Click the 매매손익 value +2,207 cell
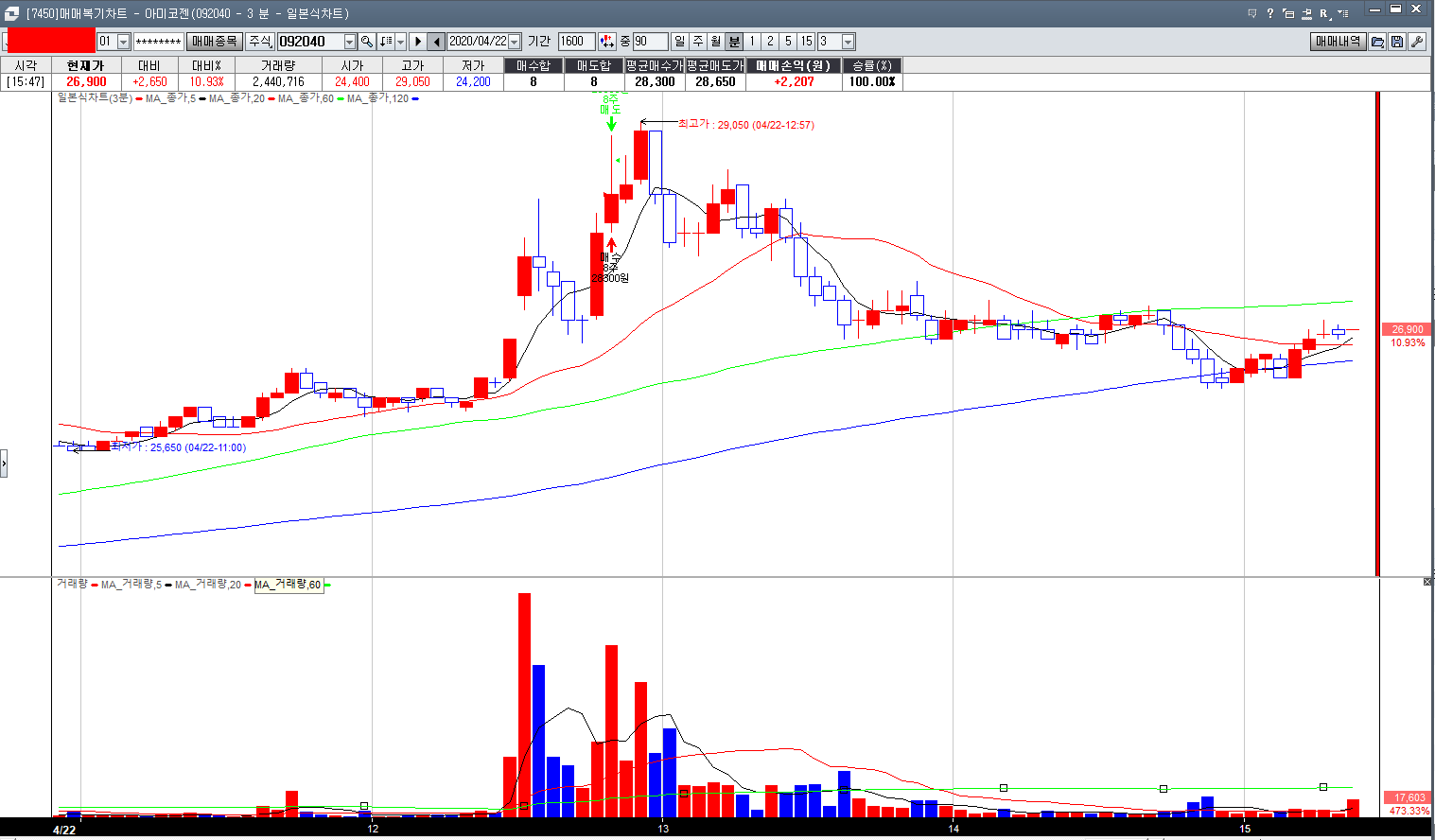Viewport: 1435px width, 840px height. [794, 81]
